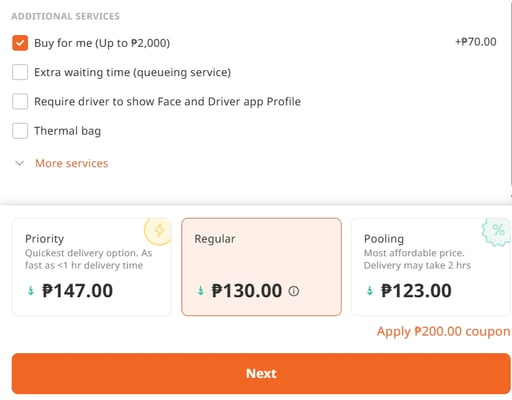Click the lightning bolt Priority badge icon

(158, 231)
